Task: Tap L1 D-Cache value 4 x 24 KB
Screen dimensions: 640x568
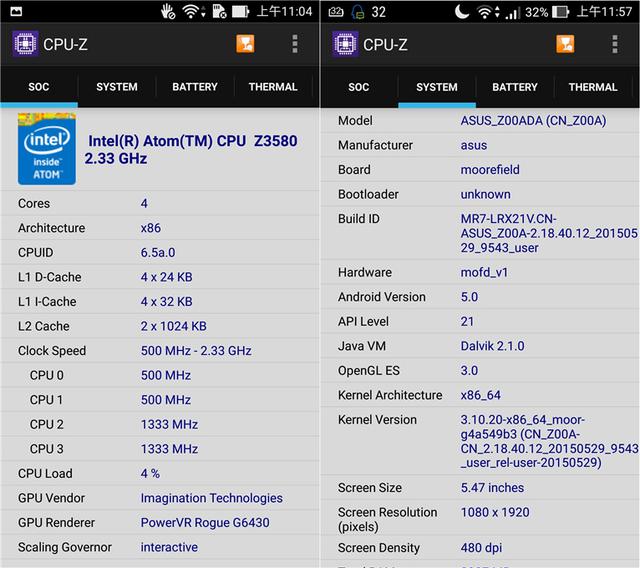Action: click(167, 277)
